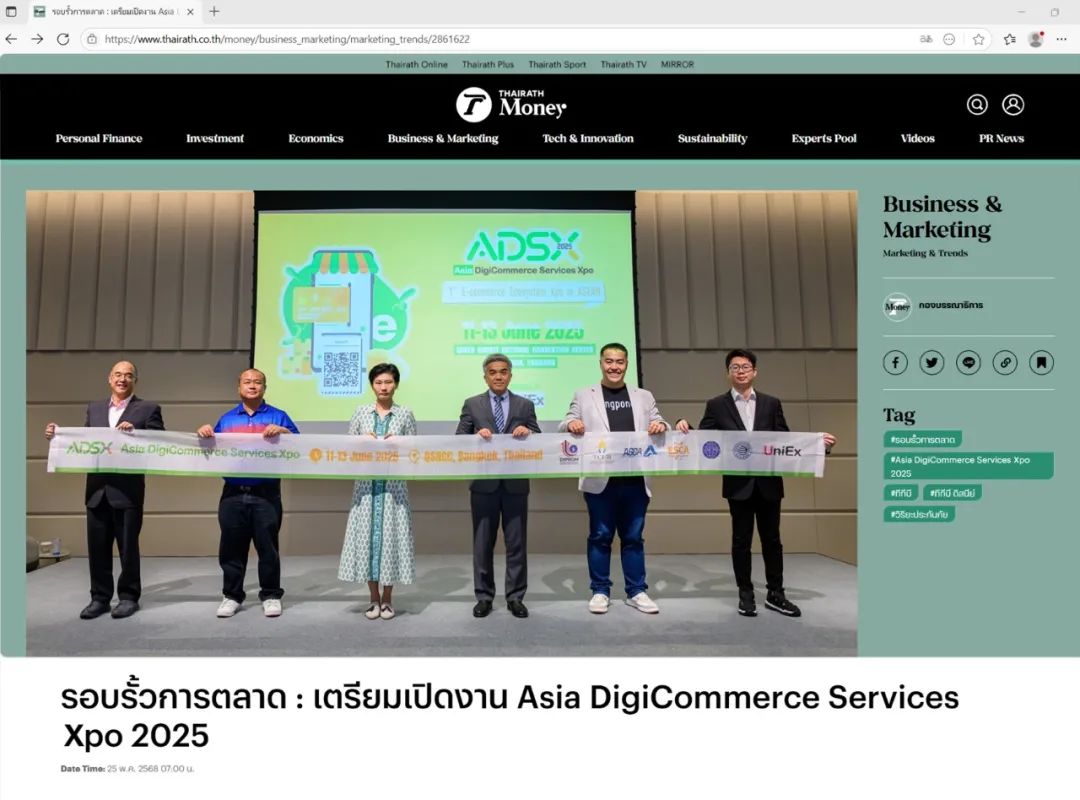This screenshot has height=800, width=1080.
Task: Open the กองบรรณาธิการ author name
Action: click(x=951, y=305)
